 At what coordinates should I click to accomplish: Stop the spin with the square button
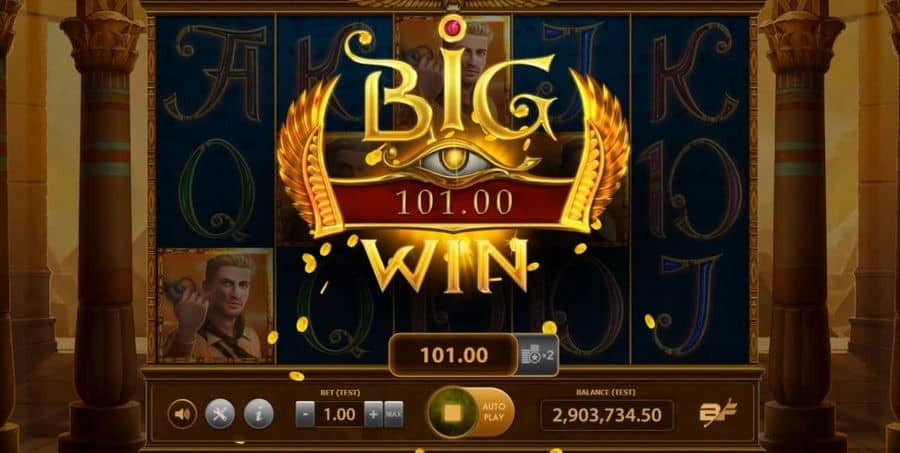pos(453,412)
